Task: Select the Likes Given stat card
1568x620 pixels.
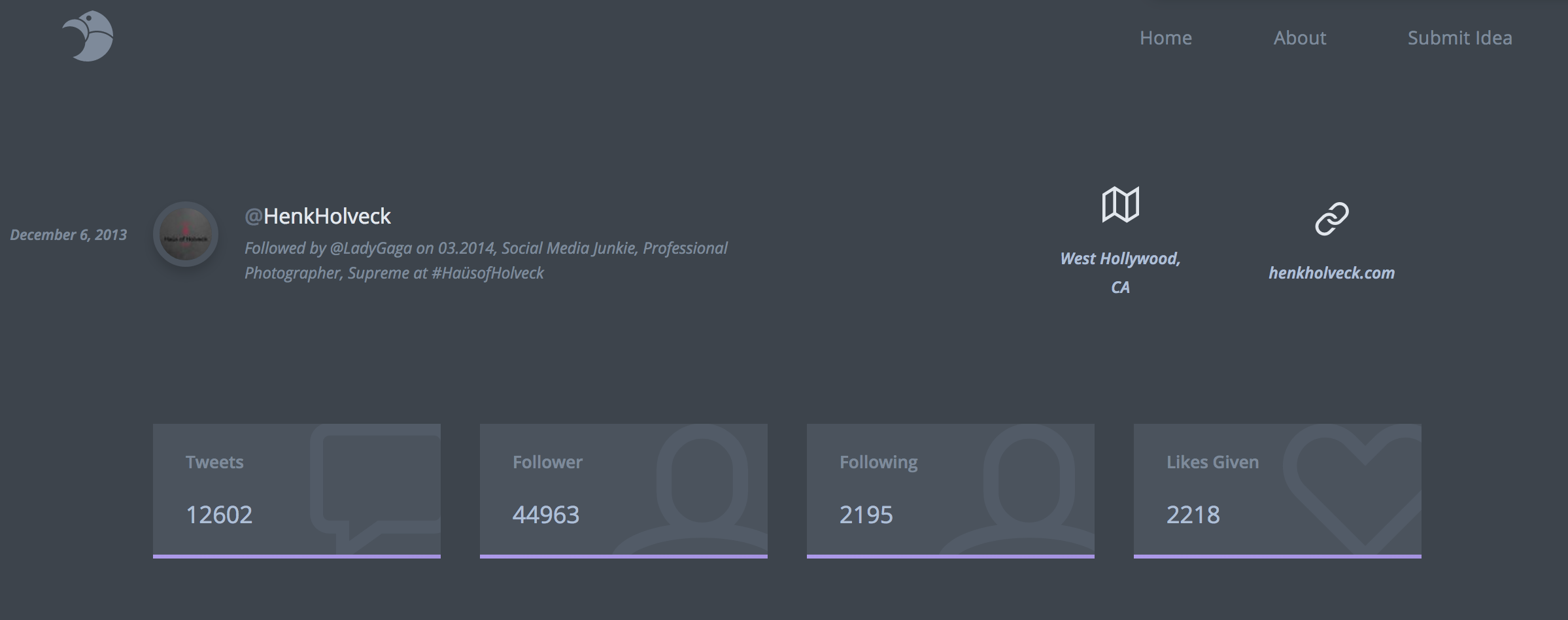Action: click(x=1278, y=491)
